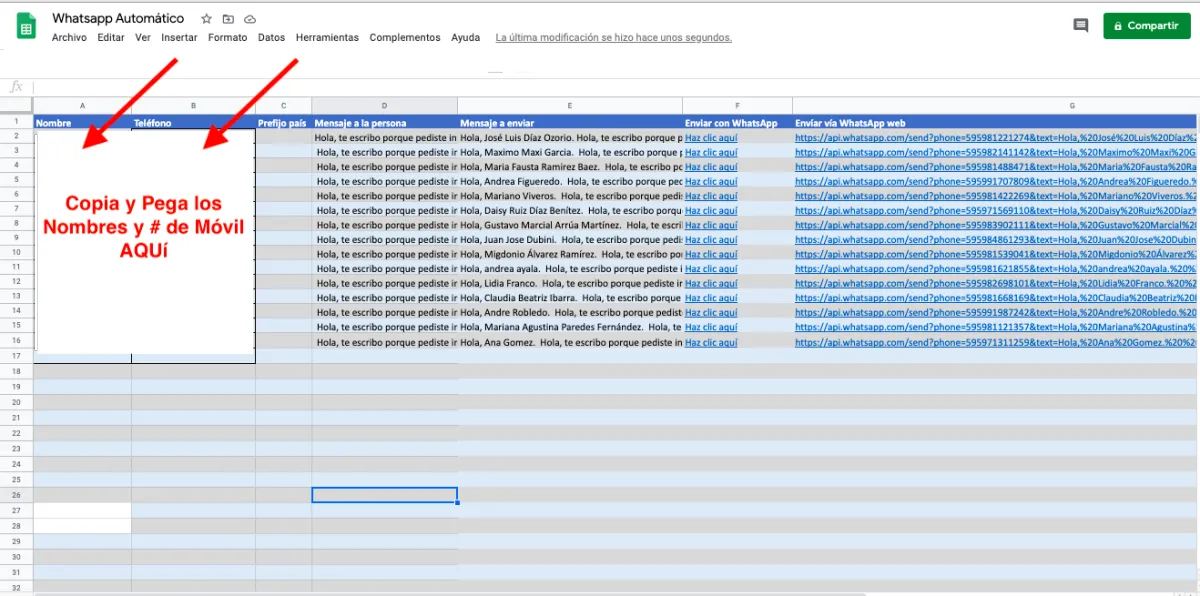
Task: Click the Whatsapp Automático document title
Action: pos(118,19)
